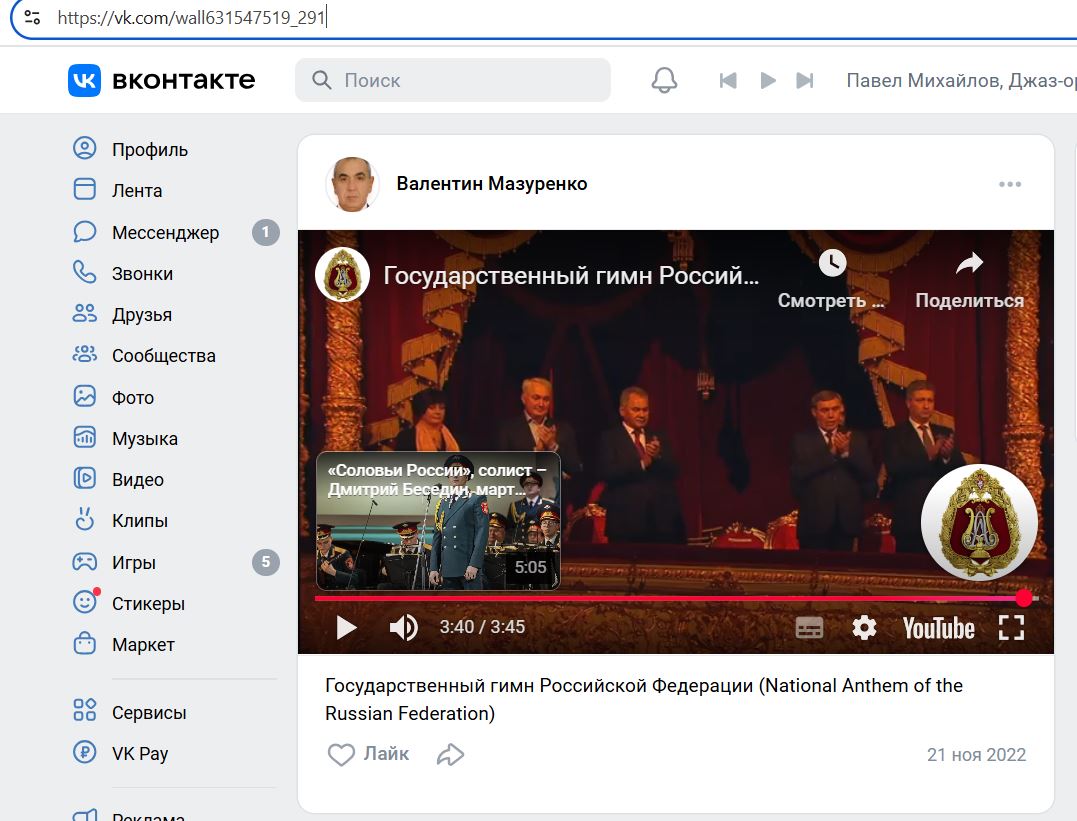Open suggested video «Соловьи России» thumbnail
Image resolution: width=1077 pixels, height=821 pixels.
438,521
